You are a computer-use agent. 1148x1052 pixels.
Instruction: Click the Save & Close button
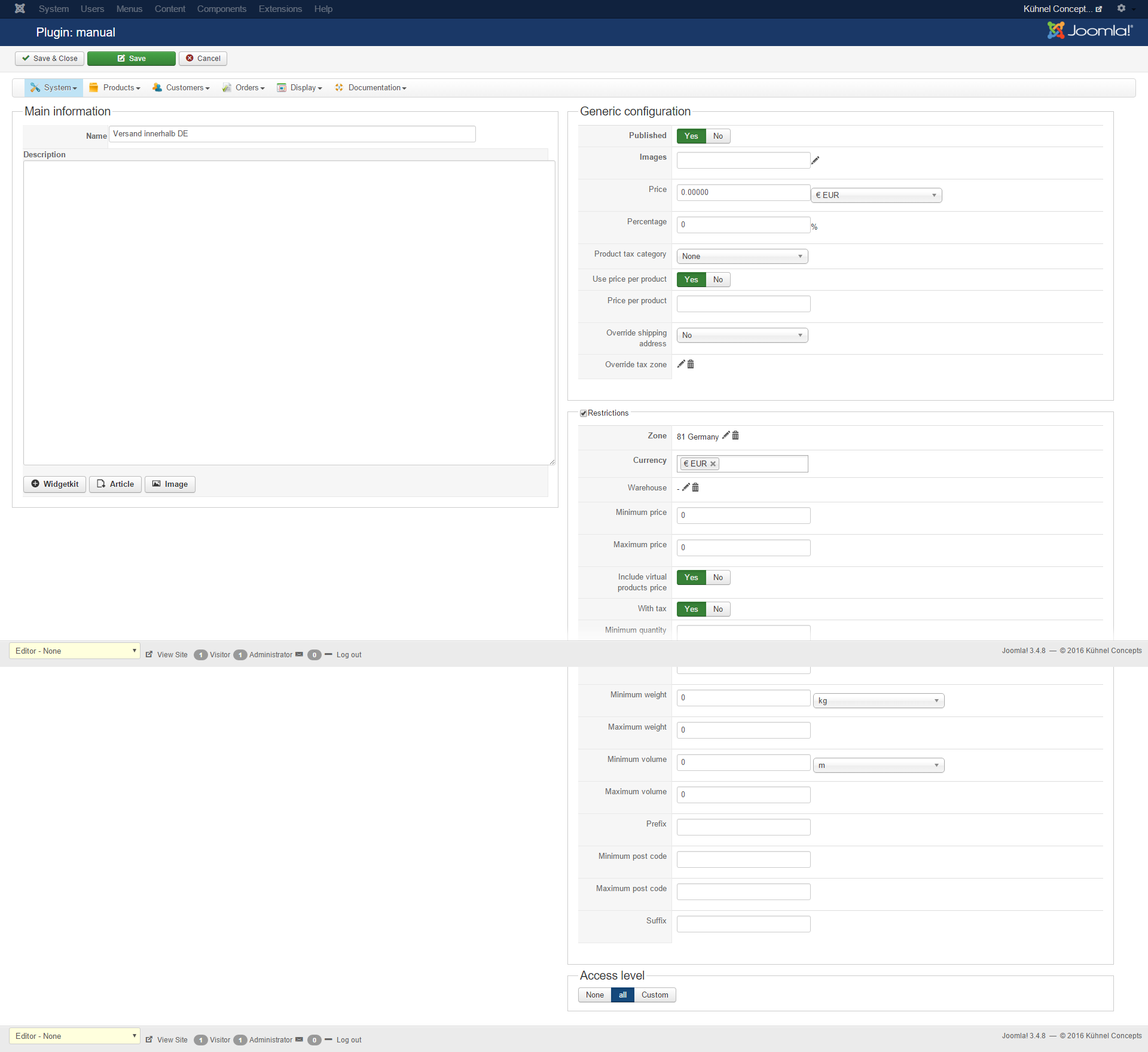click(x=50, y=59)
